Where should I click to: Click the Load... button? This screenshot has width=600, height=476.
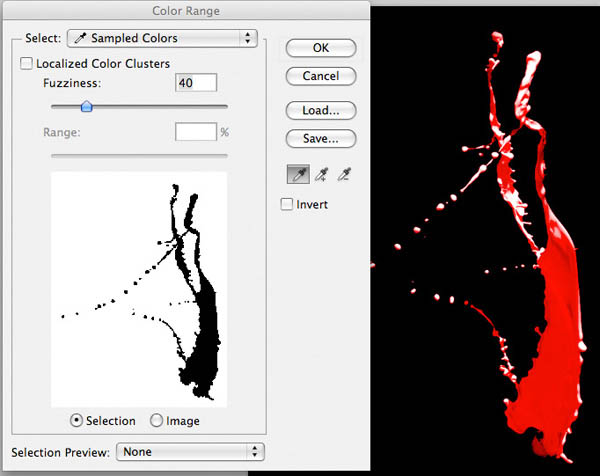[321, 110]
